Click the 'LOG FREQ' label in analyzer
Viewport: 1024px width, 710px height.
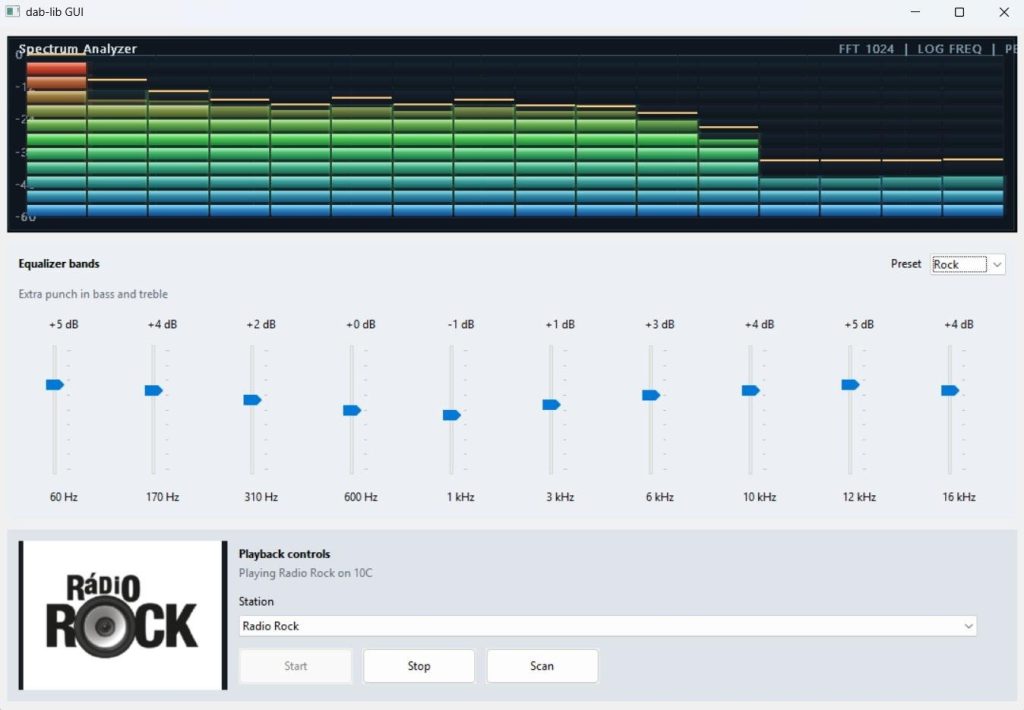tap(950, 49)
